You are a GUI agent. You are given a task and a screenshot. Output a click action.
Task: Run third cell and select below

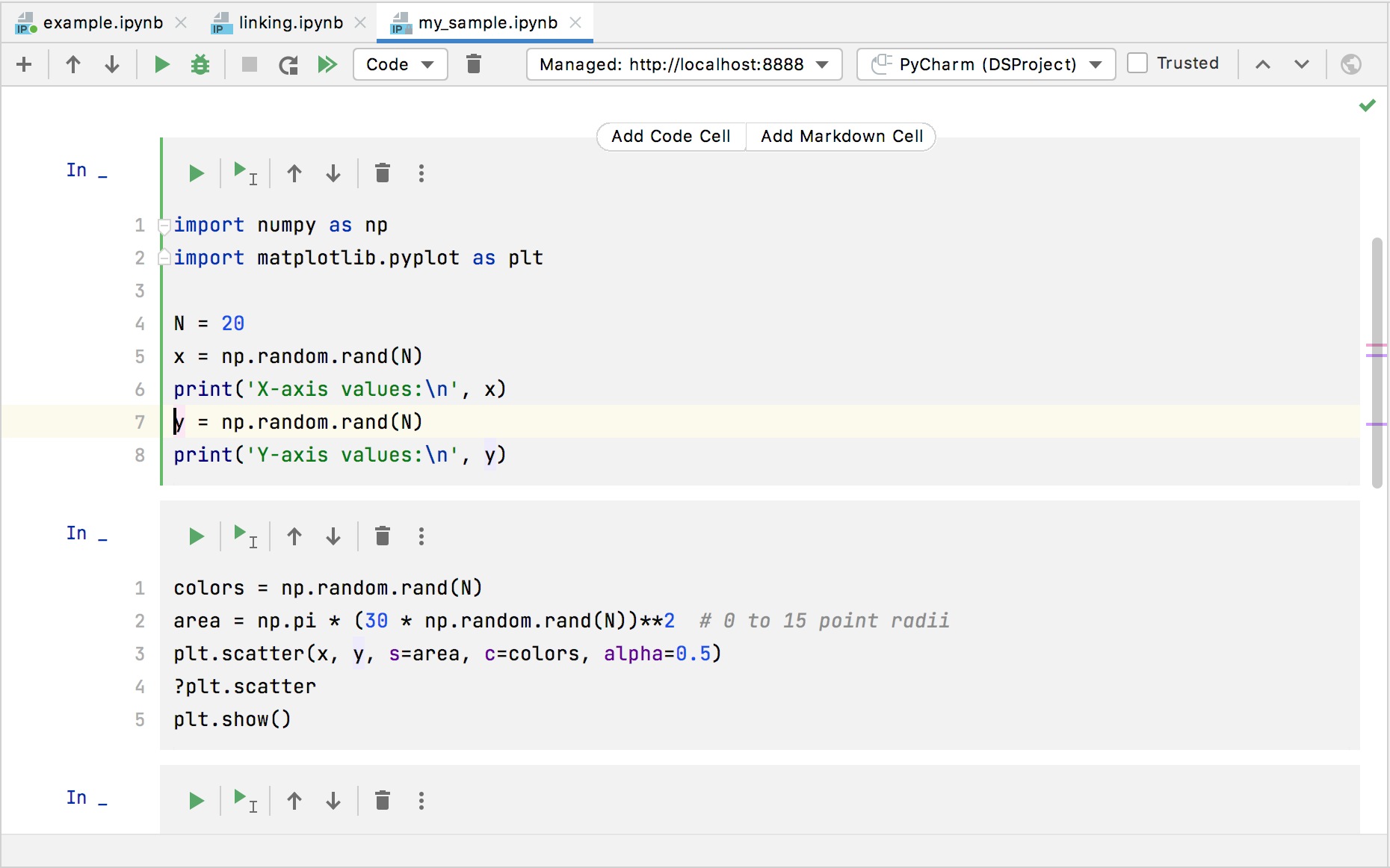point(245,801)
